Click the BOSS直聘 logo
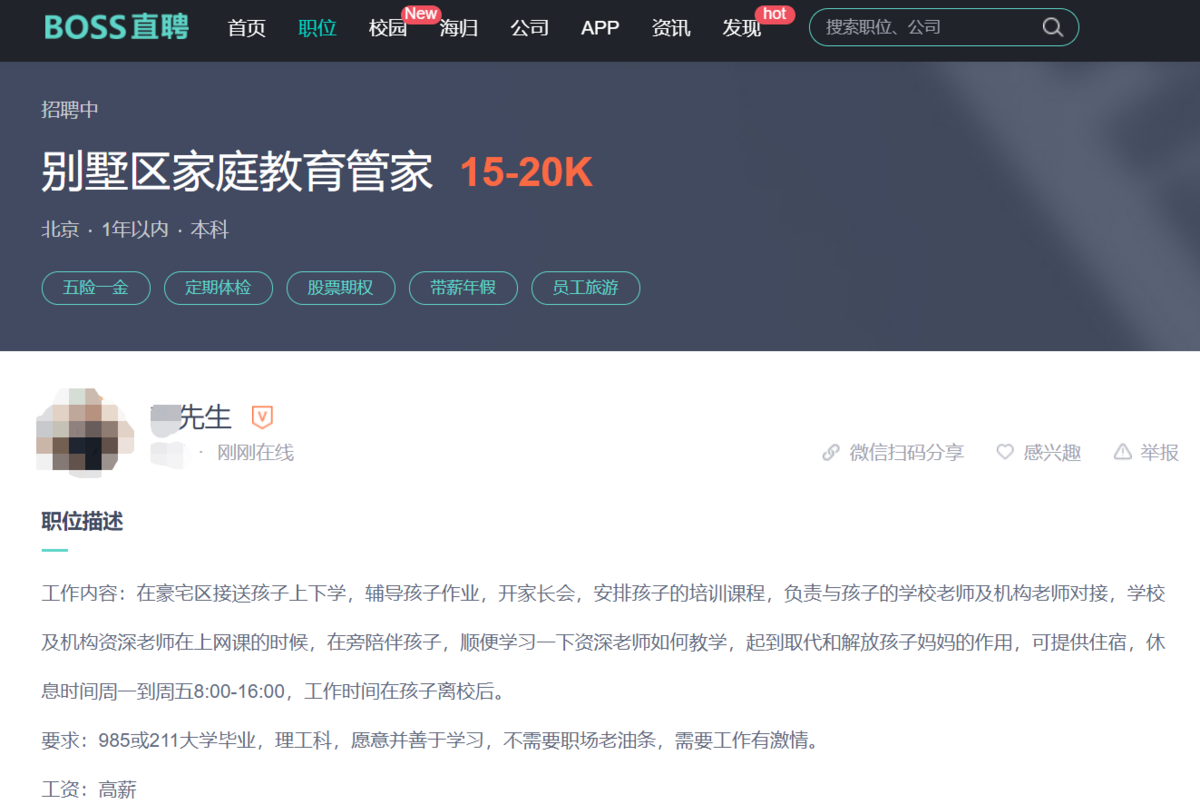The height and width of the screenshot is (804, 1200). pyautogui.click(x=116, y=27)
